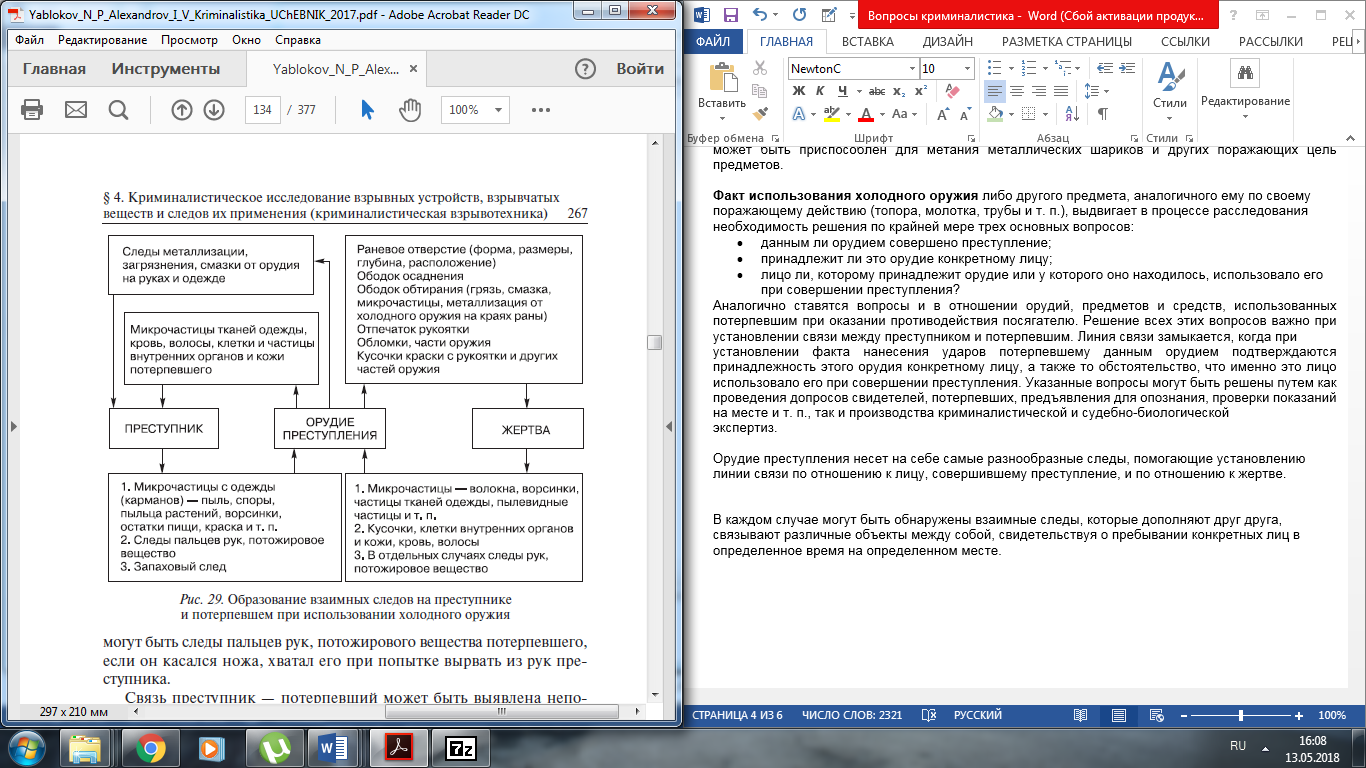This screenshot has width=1366, height=768.
Task: Open the binoculars Editing icon in Word
Action: (x=1245, y=73)
